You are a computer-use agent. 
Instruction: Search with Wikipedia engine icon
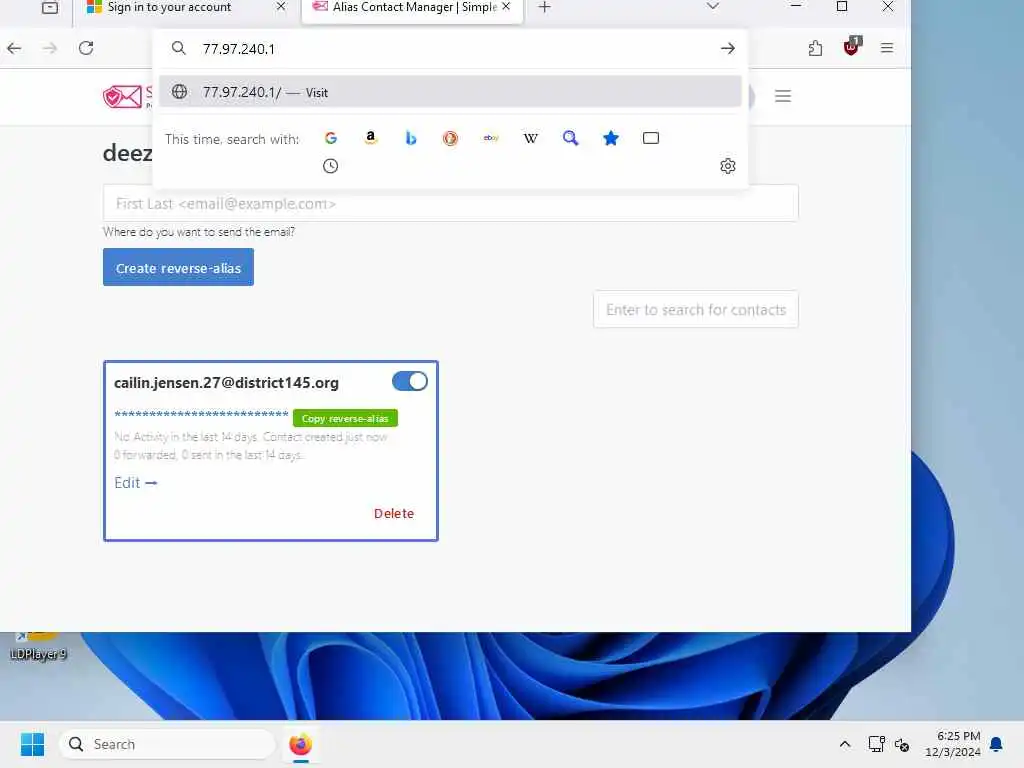530,138
